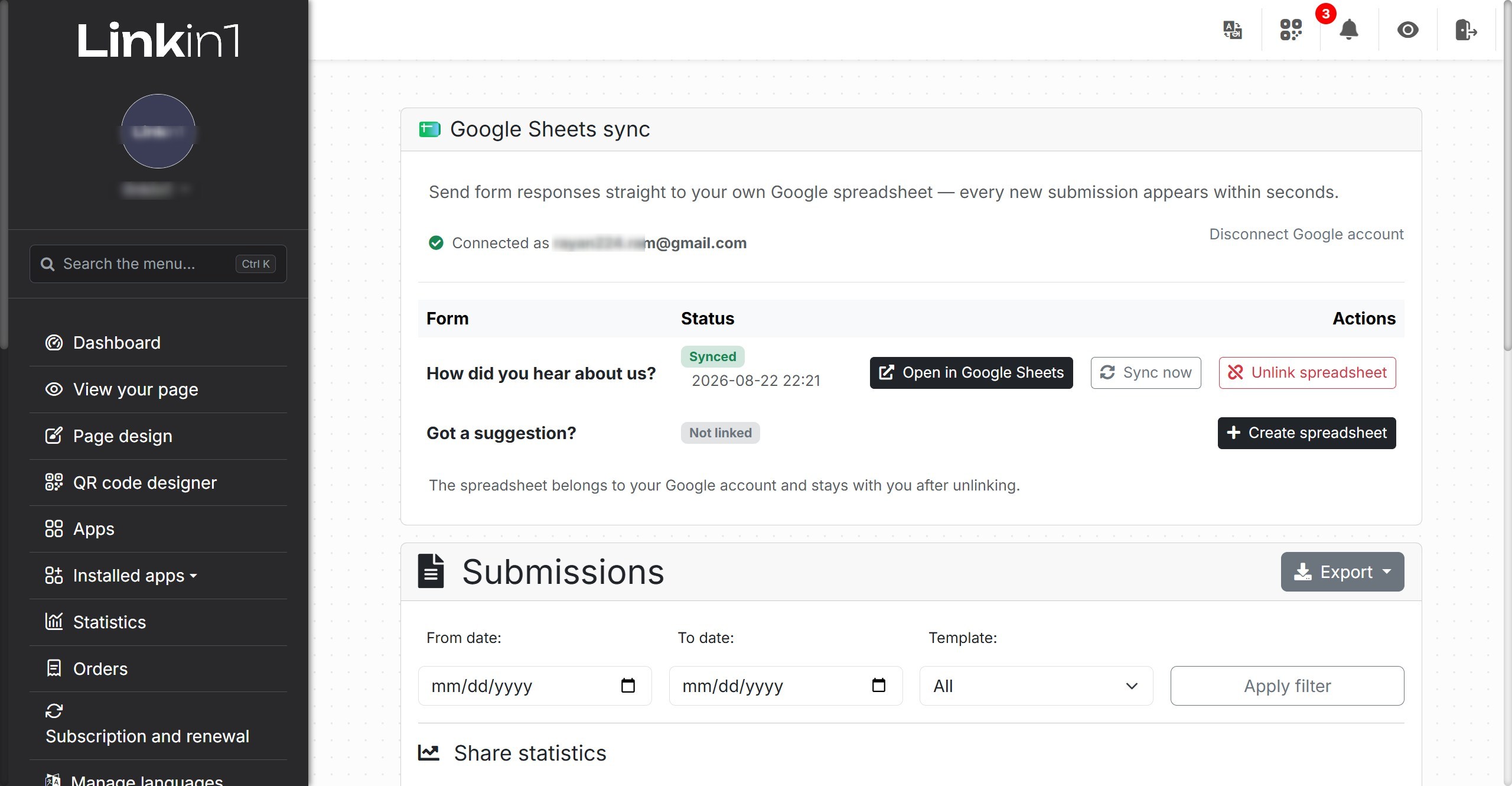1512x786 pixels.
Task: Click the logout door icon
Action: coord(1466,30)
